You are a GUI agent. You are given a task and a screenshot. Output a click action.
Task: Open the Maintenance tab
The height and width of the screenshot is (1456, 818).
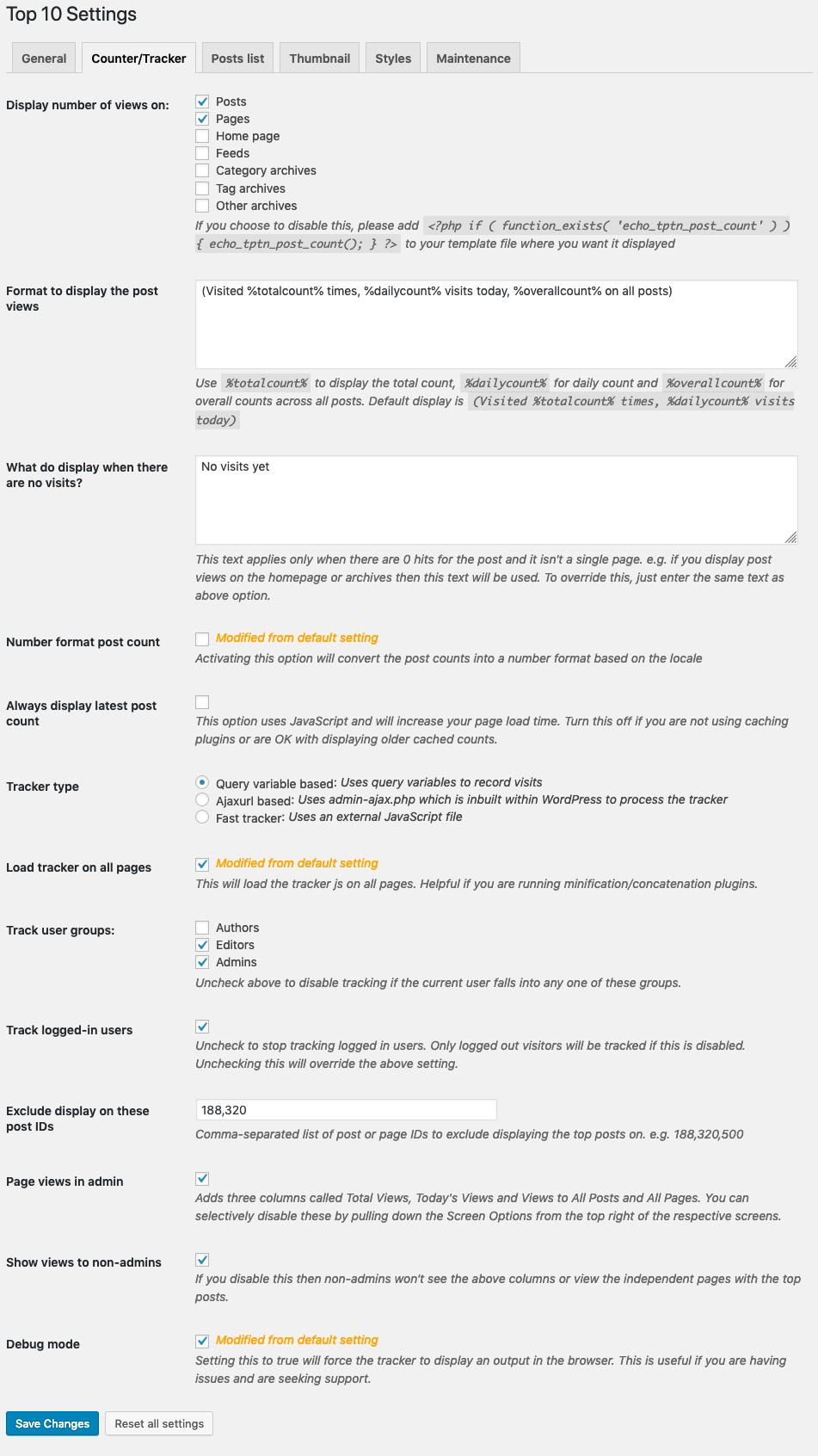click(473, 59)
